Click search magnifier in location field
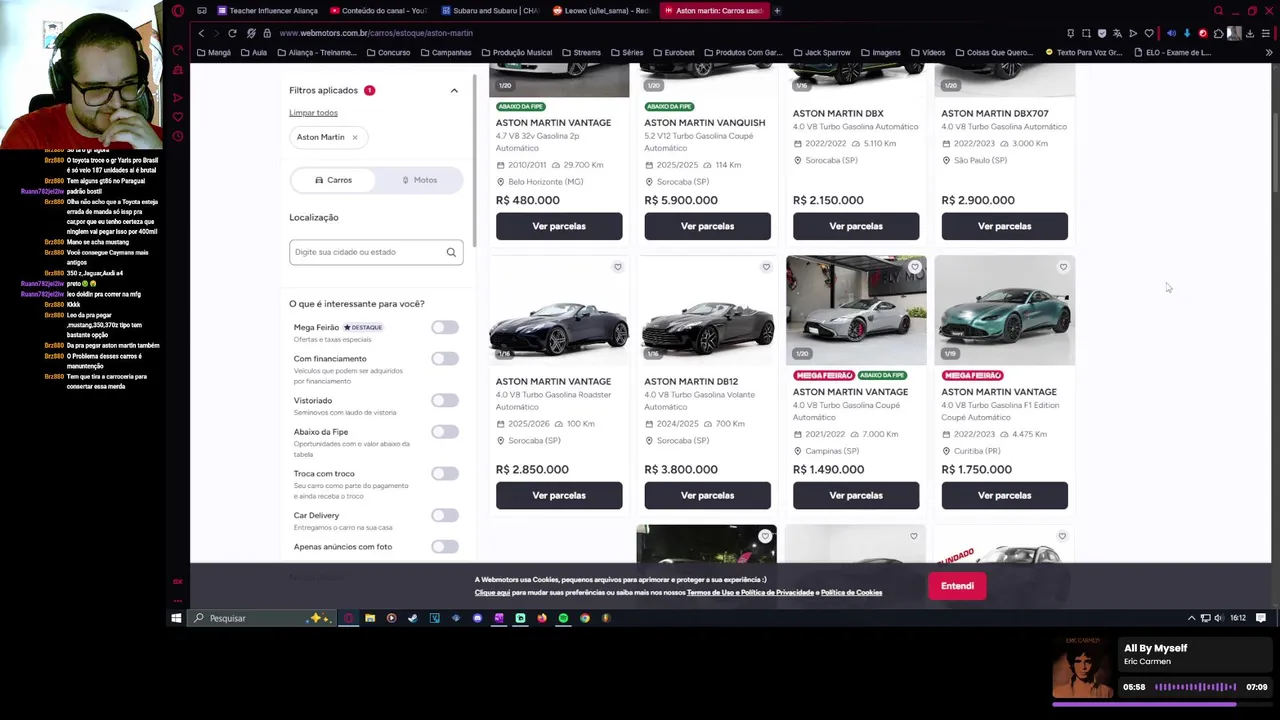Image resolution: width=1280 pixels, height=720 pixels. pos(451,252)
